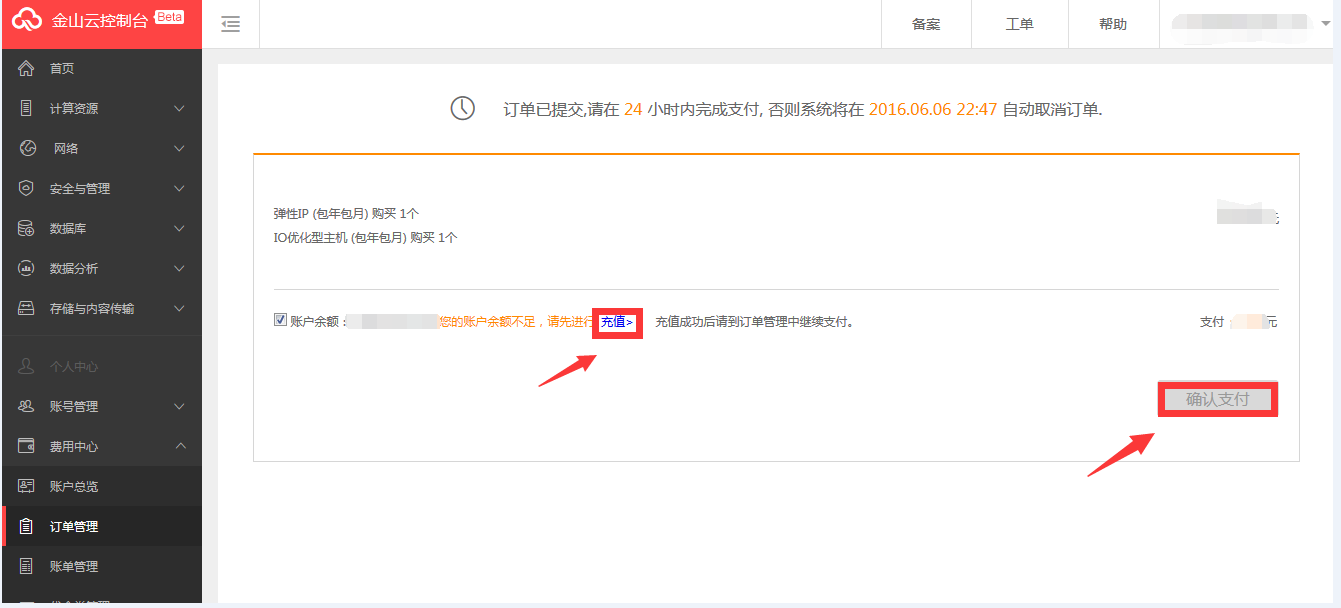This screenshot has width=1341, height=608.
Task: Expand the 账号管理 section arrow
Action: pyautogui.click(x=179, y=406)
